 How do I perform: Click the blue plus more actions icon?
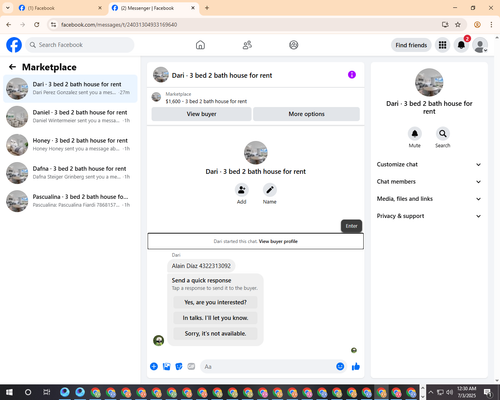154,366
